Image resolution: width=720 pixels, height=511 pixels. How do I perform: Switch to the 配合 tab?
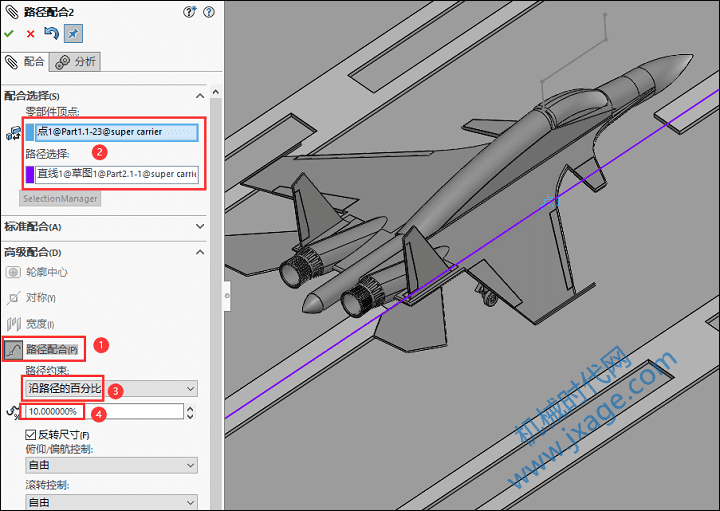[x=24, y=62]
